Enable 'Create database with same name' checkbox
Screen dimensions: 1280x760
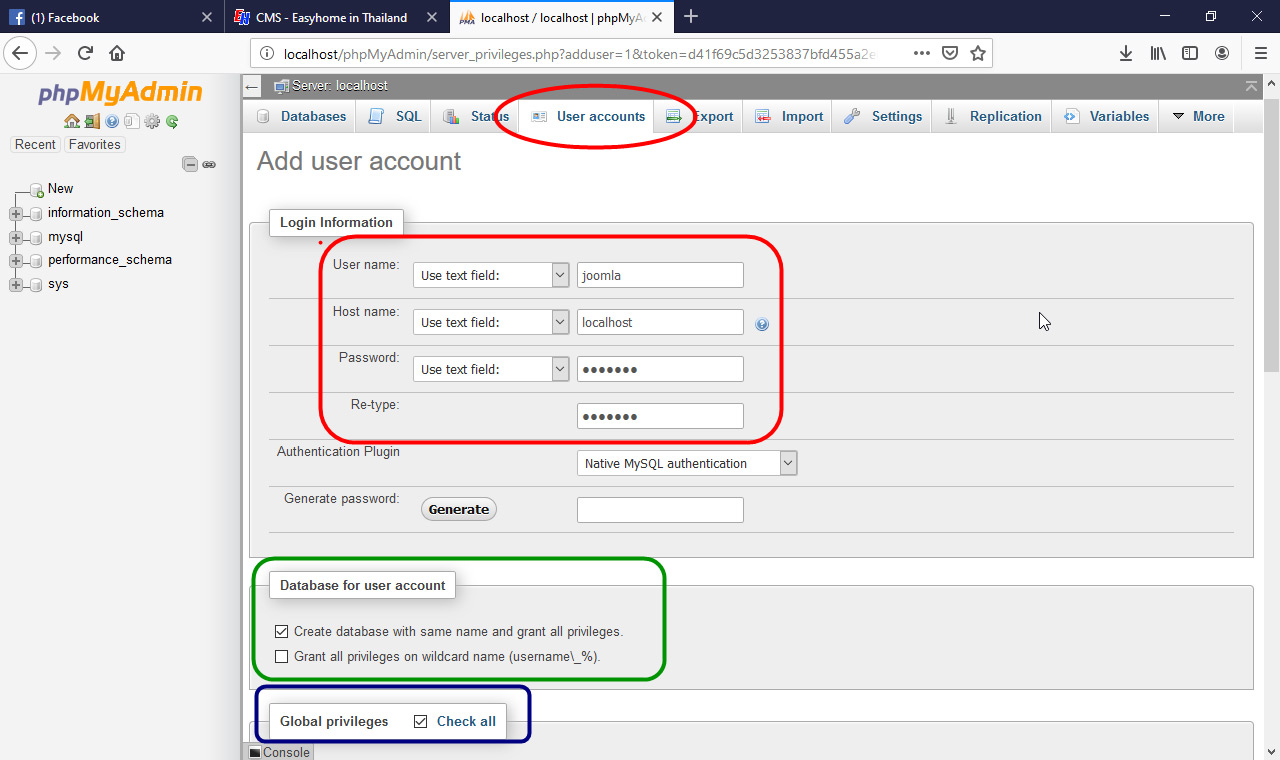[x=281, y=631]
